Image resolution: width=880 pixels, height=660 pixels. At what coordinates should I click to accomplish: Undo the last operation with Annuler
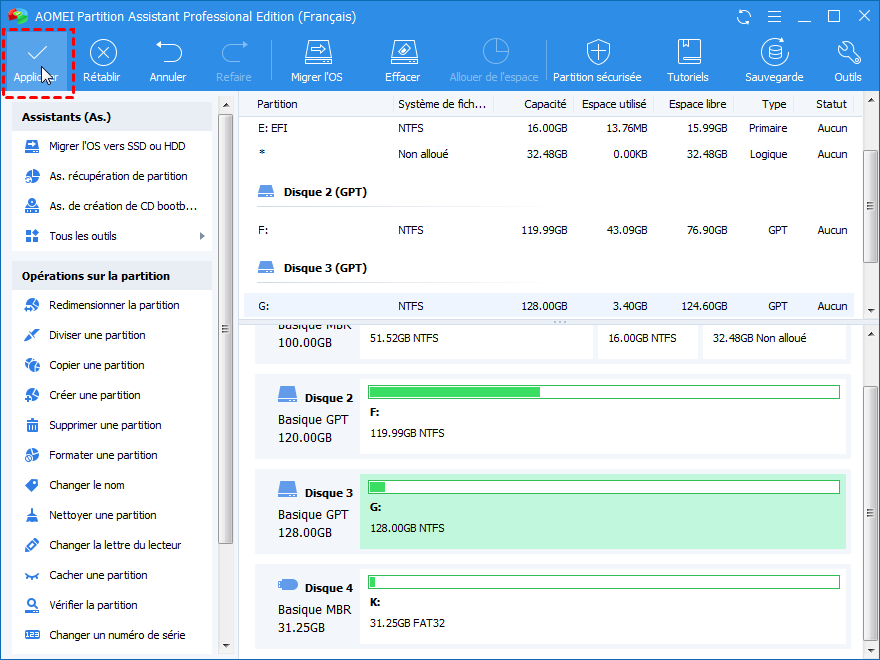168,61
